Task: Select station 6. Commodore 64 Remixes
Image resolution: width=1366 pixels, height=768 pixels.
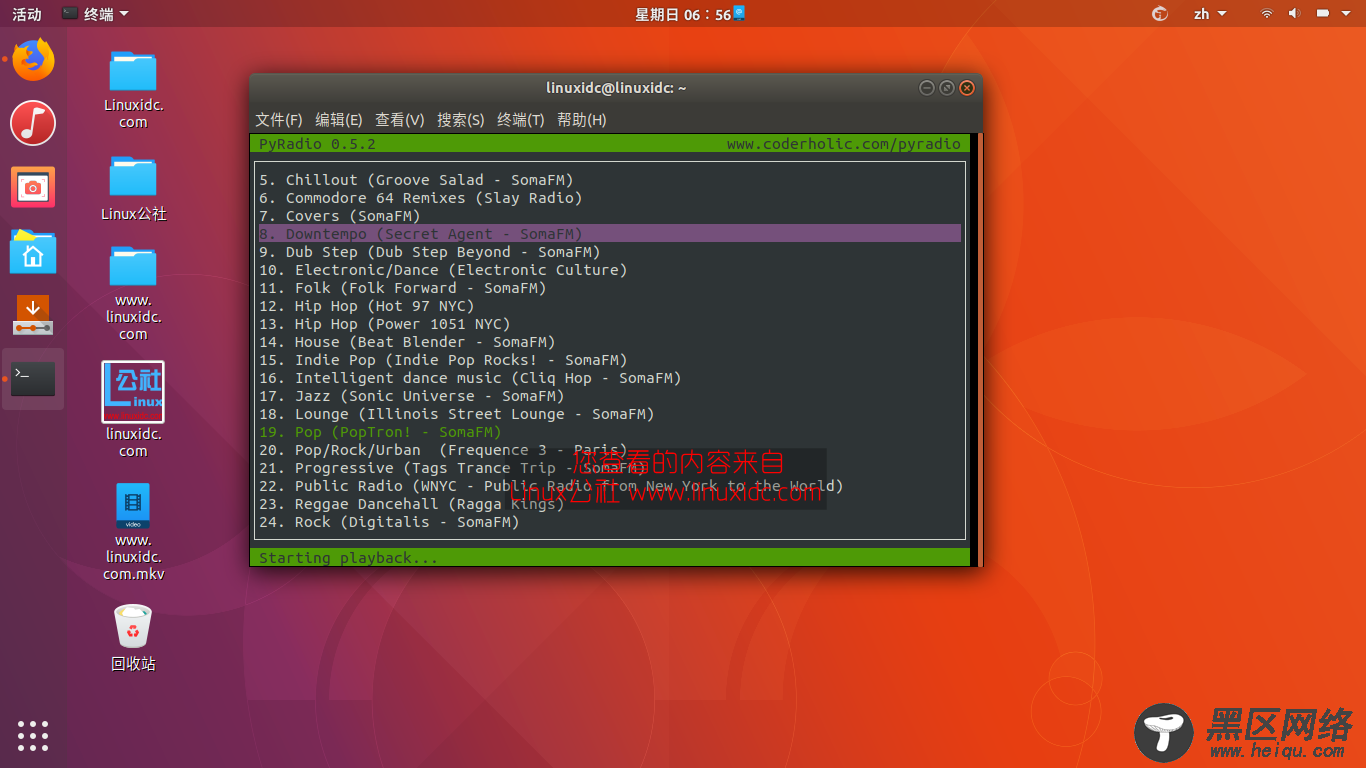Action: coord(610,198)
